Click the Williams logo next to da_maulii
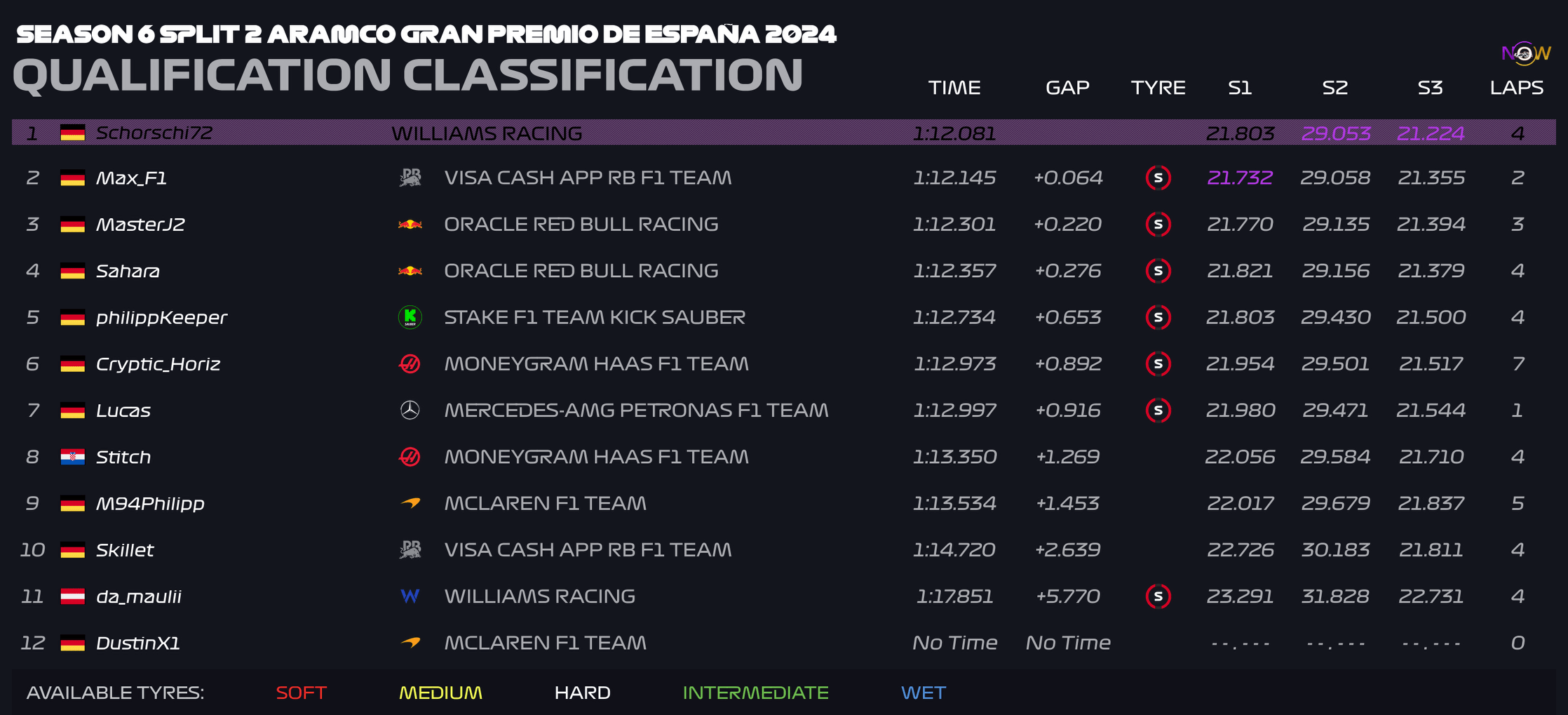Viewport: 1568px width, 715px height. point(410,596)
